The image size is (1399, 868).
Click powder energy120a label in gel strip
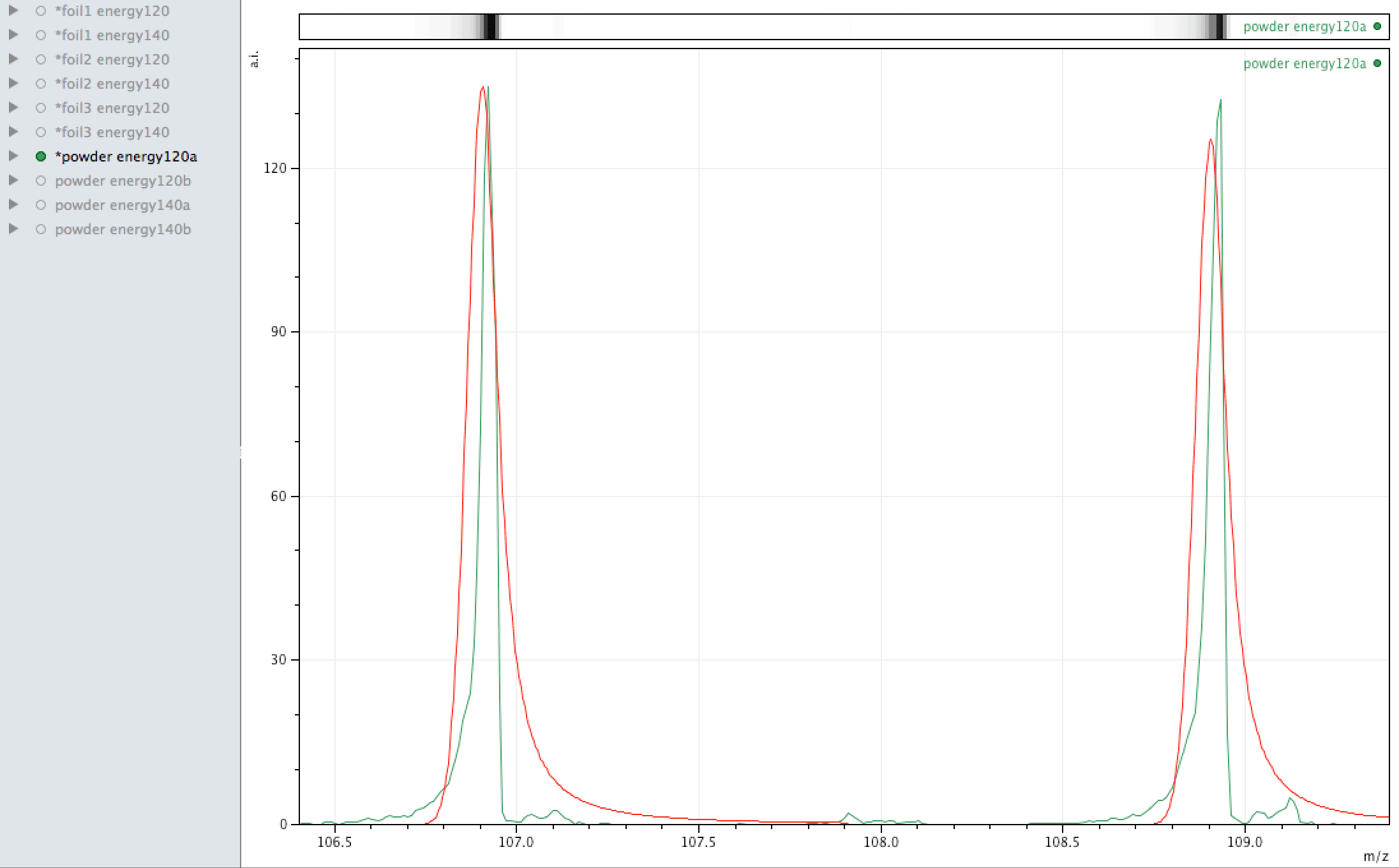point(1304,26)
